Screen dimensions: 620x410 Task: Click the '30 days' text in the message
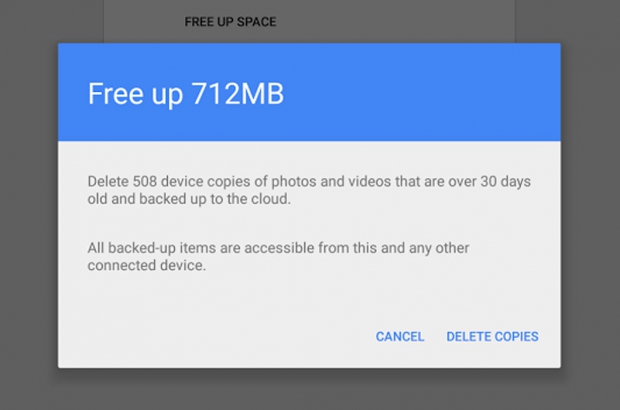tap(516, 181)
